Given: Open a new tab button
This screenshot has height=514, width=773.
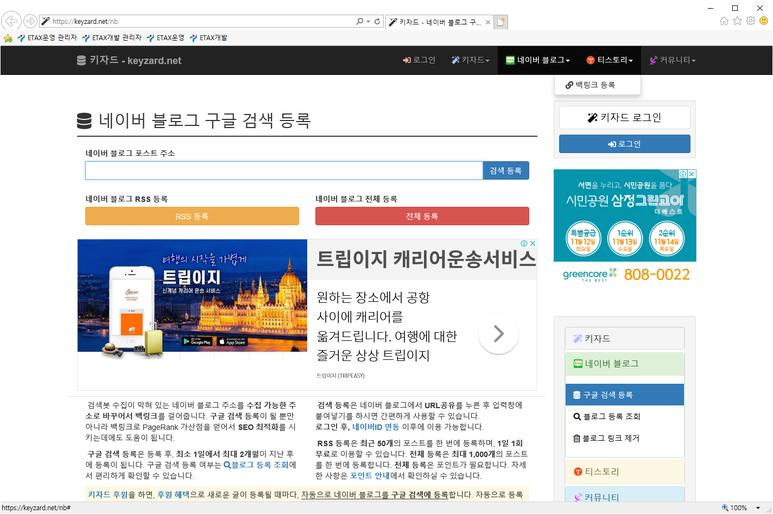Looking at the screenshot, I should (501, 22).
